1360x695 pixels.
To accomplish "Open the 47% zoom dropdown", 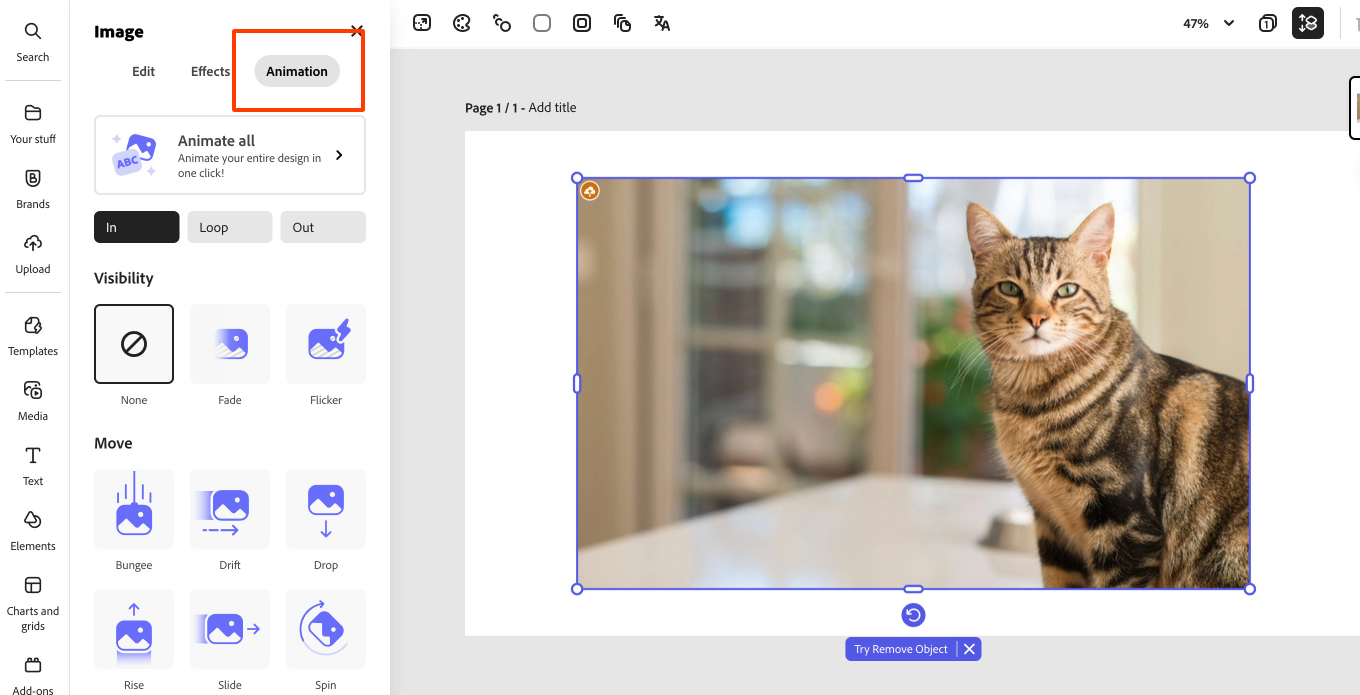I will click(1209, 23).
